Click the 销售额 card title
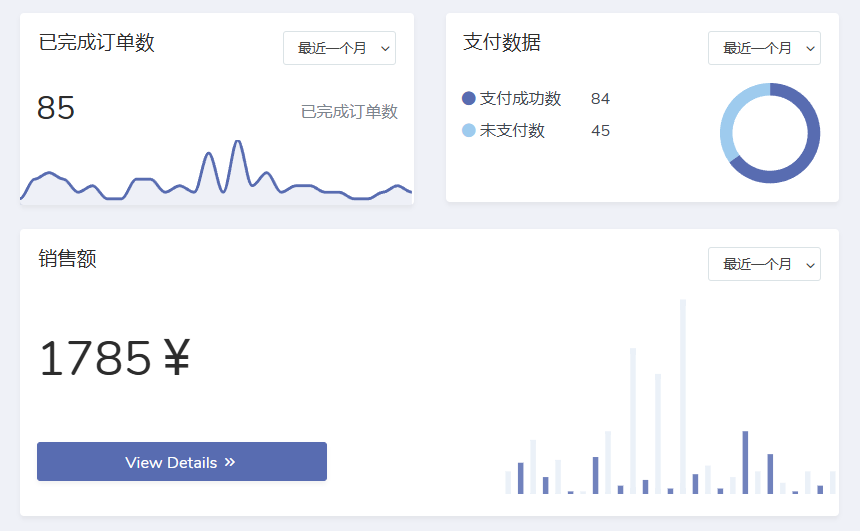Screen dimensions: 860x531 click(x=67, y=259)
